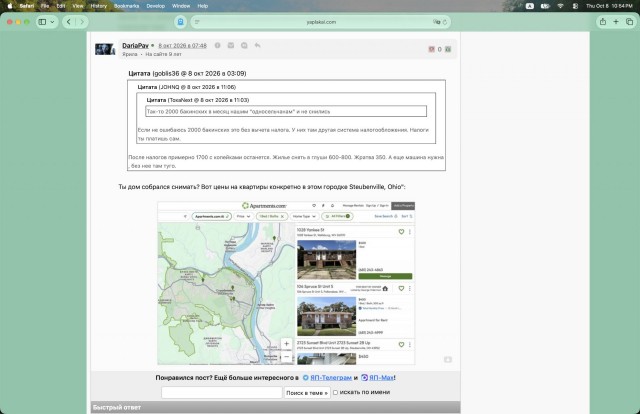Reply to the post via the arrow icon
This screenshot has width=640, height=414.
point(257,45)
